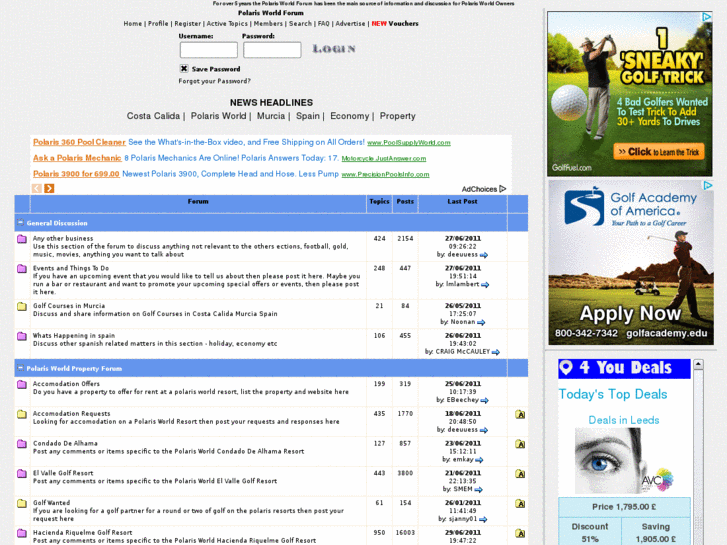Open Murcia news headlines
727x545 pixels.
(x=271, y=116)
